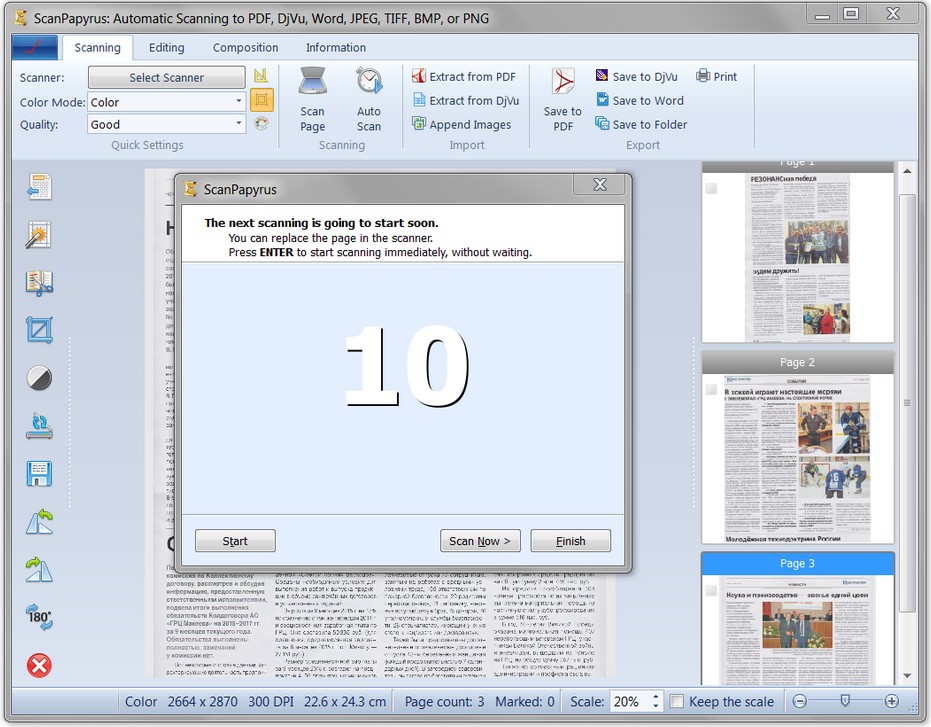
Task: Click the red delete page icon
Action: point(39,665)
